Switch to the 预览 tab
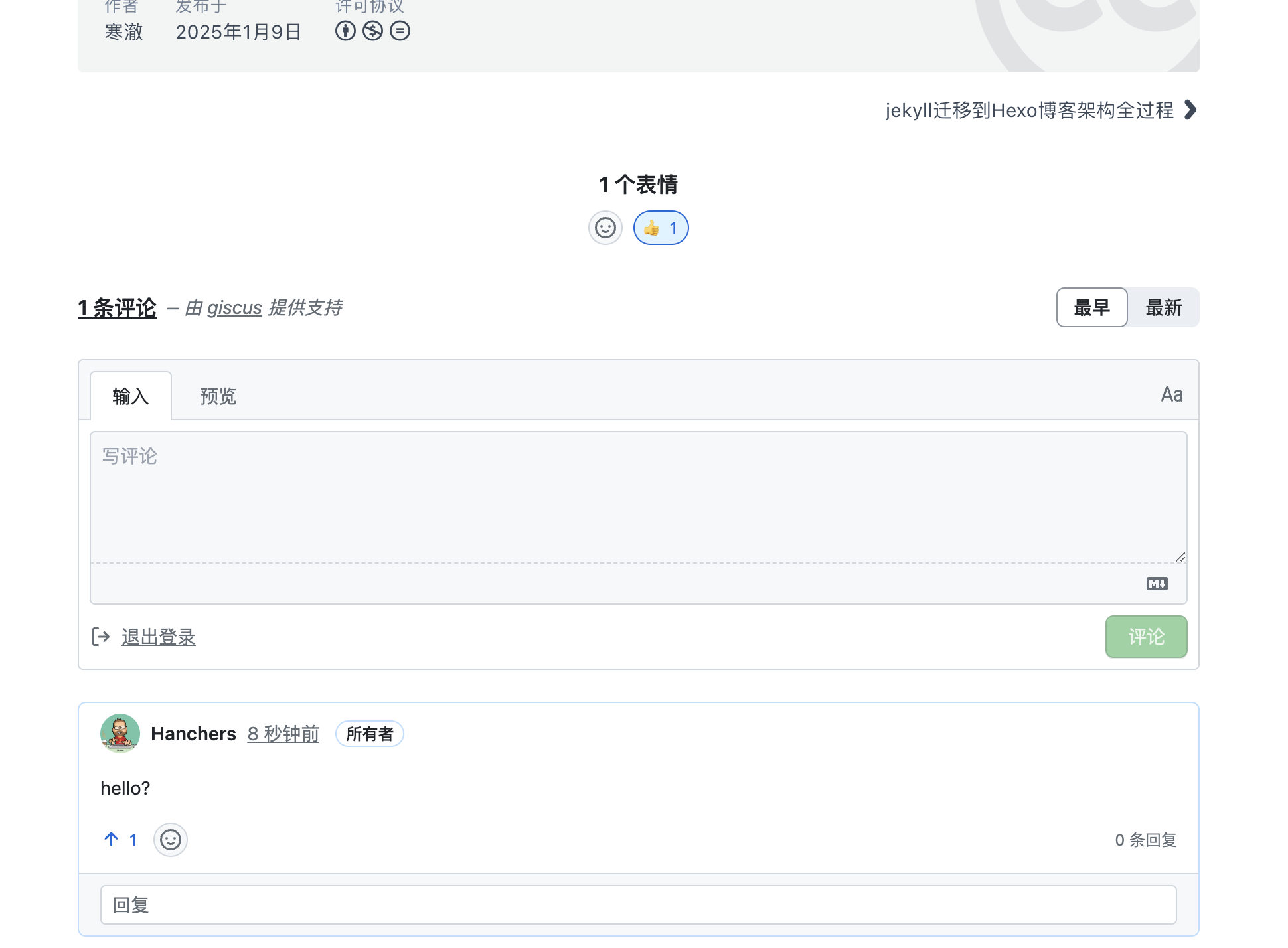 pos(217,396)
